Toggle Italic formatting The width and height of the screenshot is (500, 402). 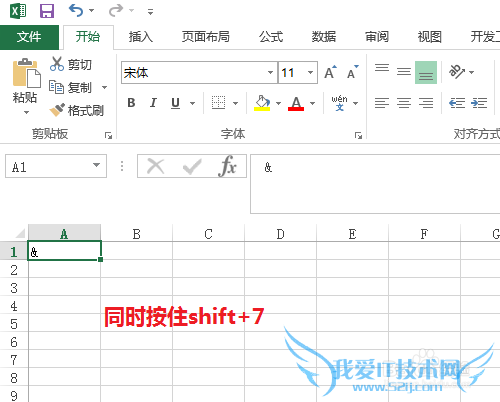point(153,103)
